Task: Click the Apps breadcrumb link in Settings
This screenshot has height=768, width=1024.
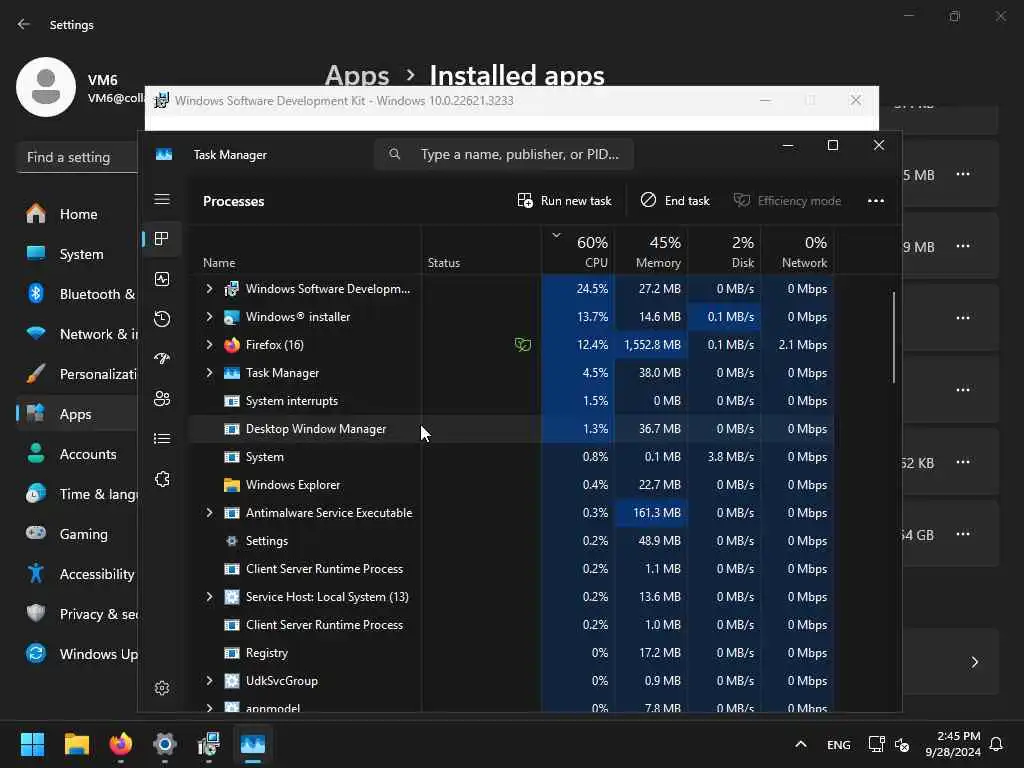Action: [x=357, y=75]
